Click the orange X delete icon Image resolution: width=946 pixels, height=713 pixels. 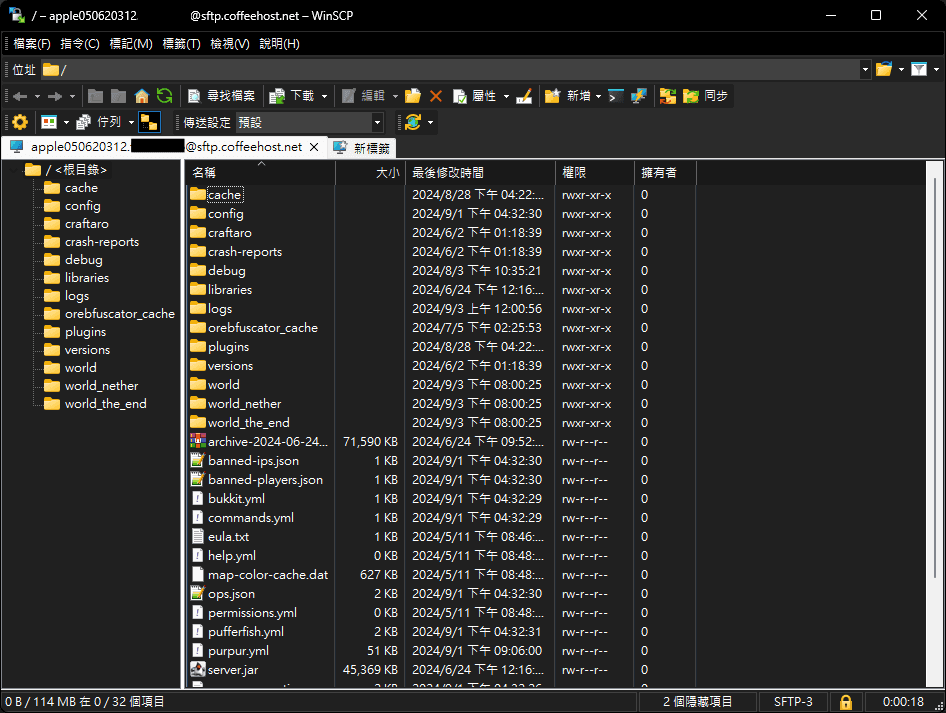[436, 96]
